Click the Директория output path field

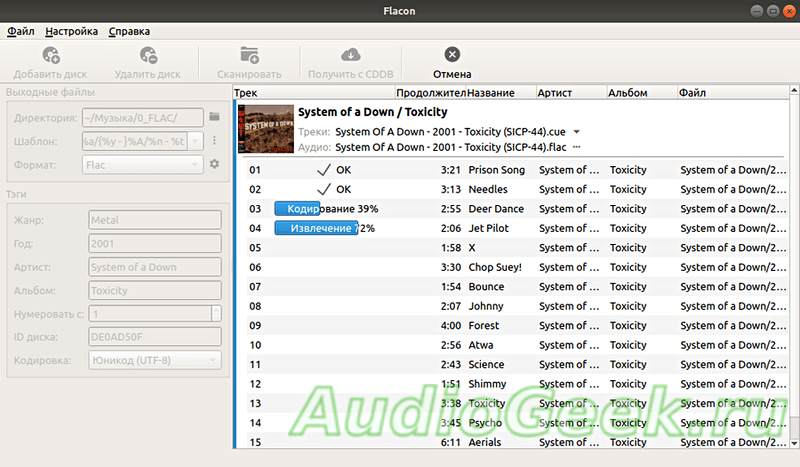point(142,118)
